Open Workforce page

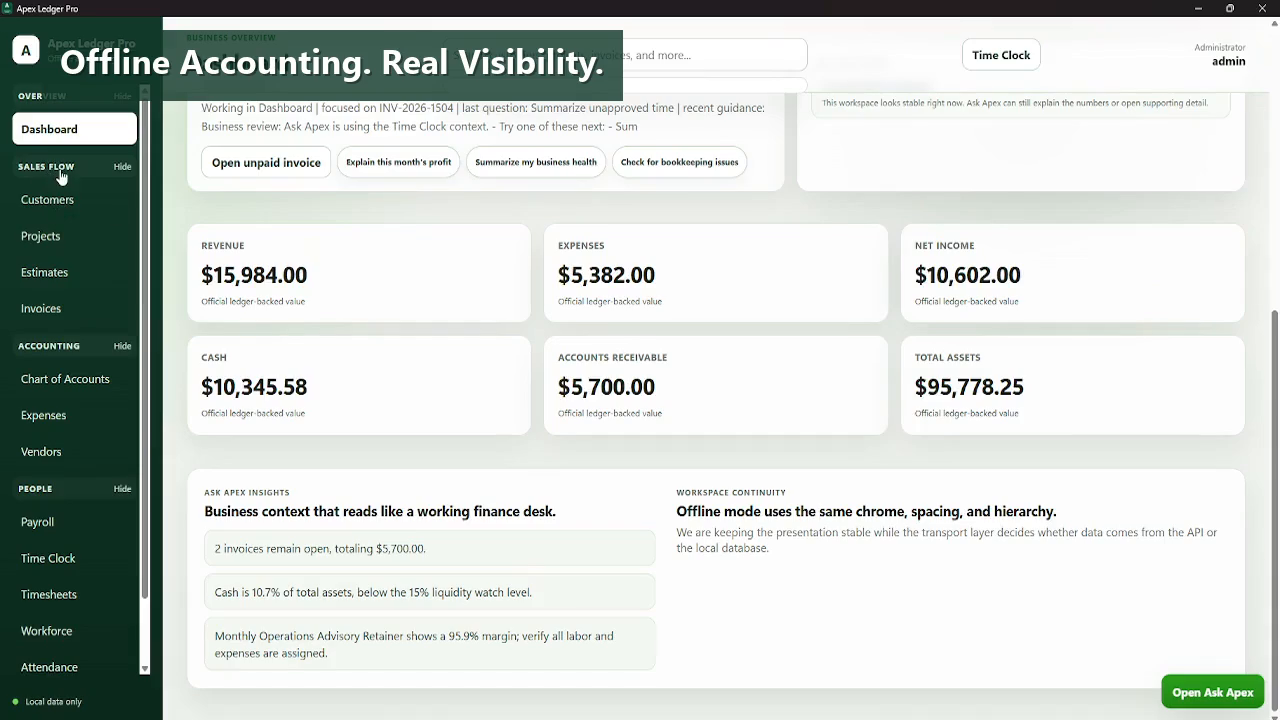pyautogui.click(x=75, y=631)
